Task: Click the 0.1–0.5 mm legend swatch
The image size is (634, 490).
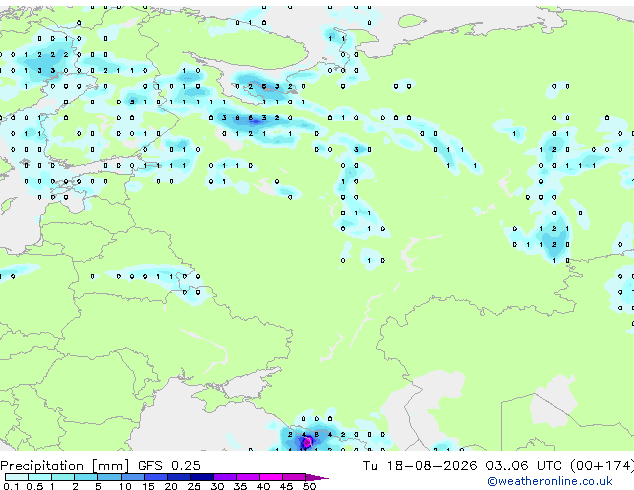Action: point(17,477)
